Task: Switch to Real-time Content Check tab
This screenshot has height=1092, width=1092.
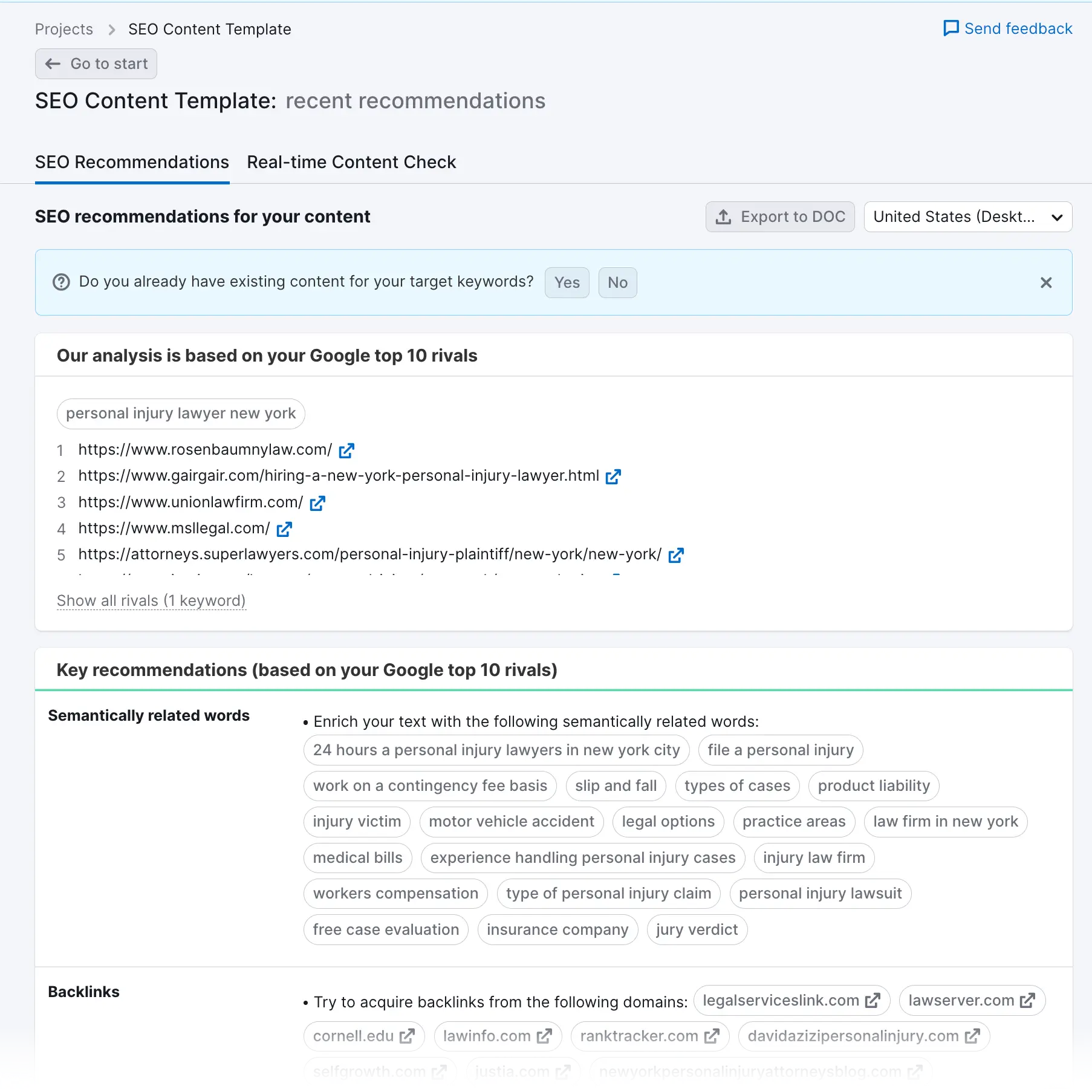Action: [x=351, y=162]
